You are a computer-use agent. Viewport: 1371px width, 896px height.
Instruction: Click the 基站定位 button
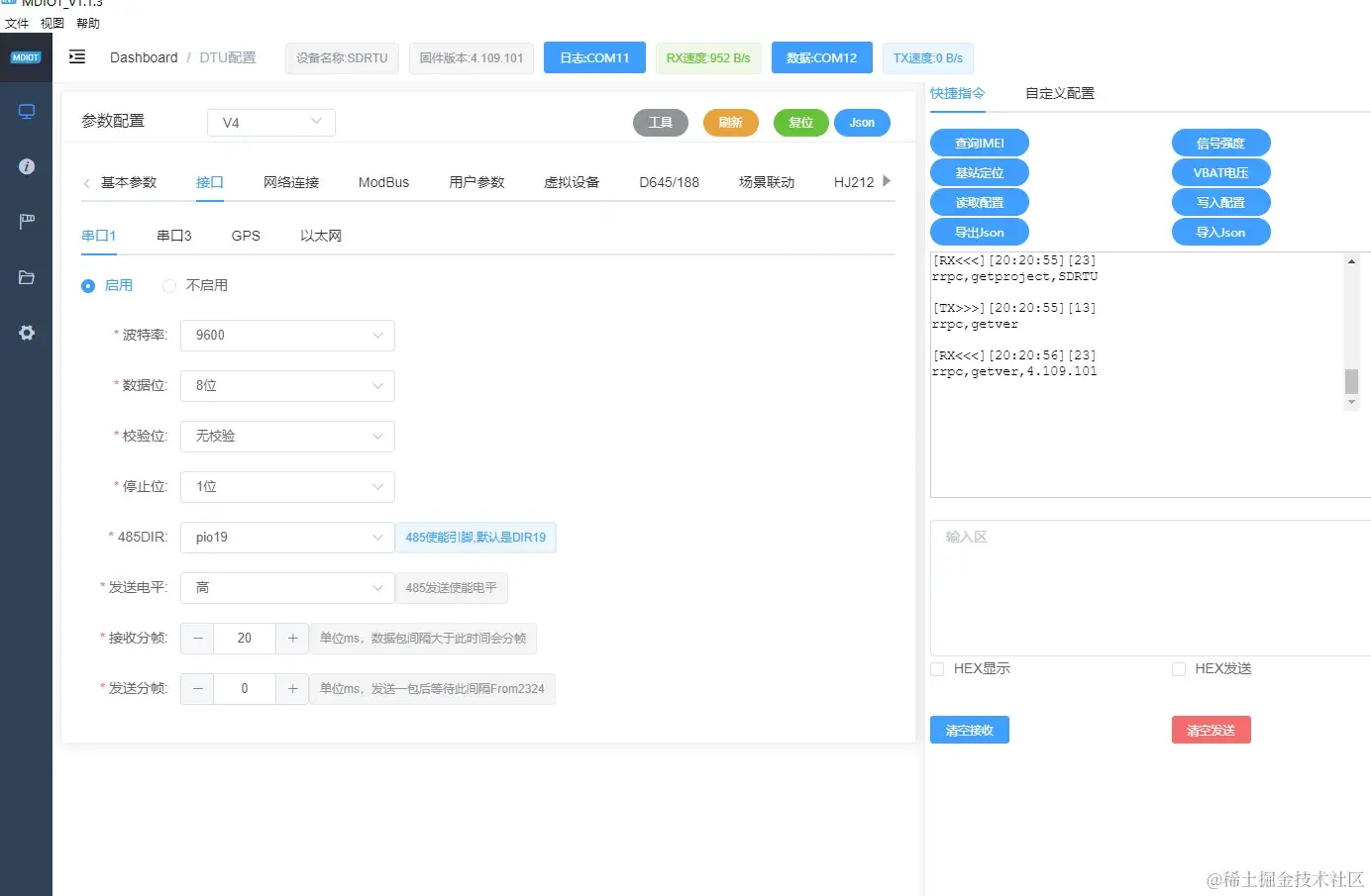(x=980, y=173)
